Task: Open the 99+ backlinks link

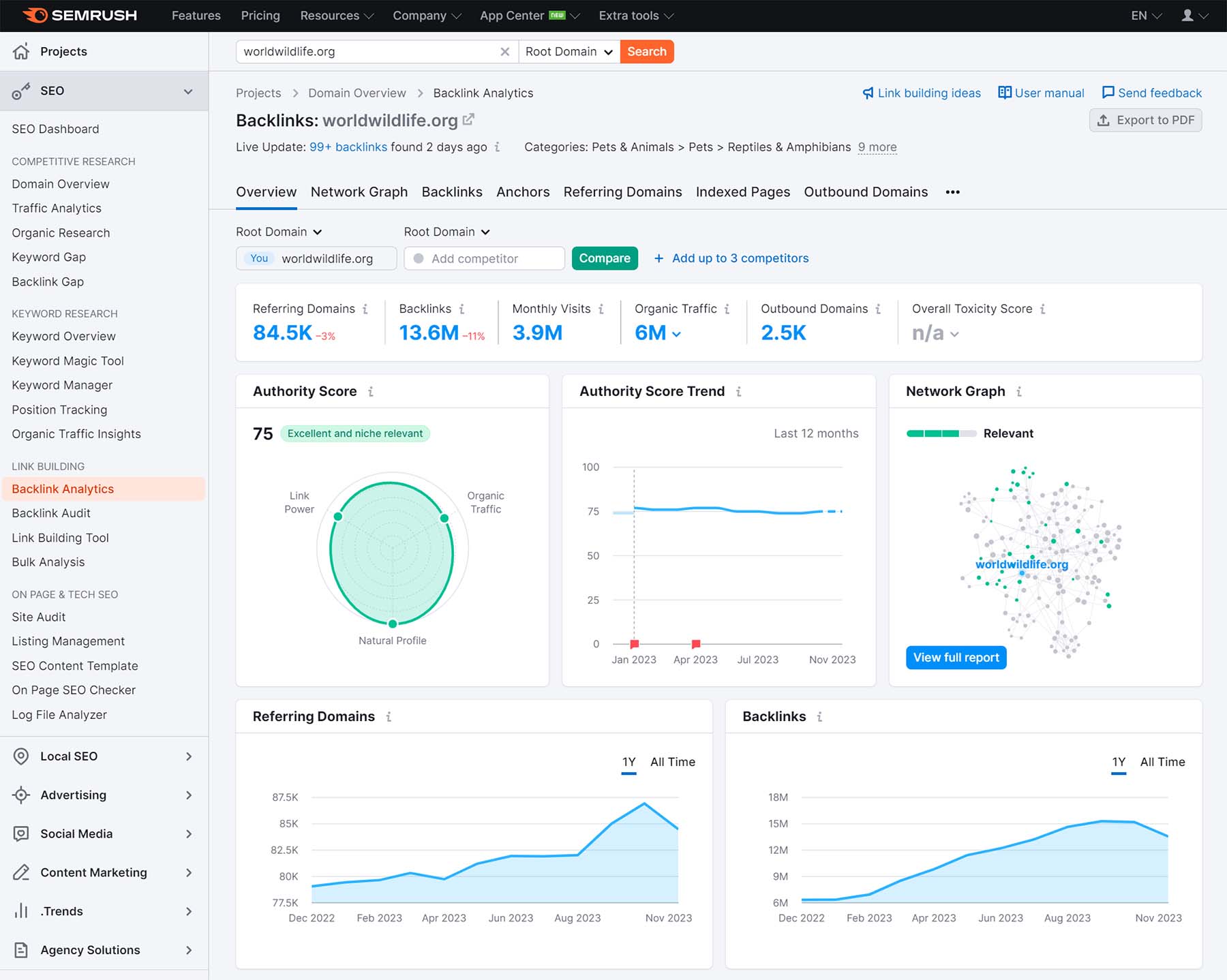Action: [349, 147]
